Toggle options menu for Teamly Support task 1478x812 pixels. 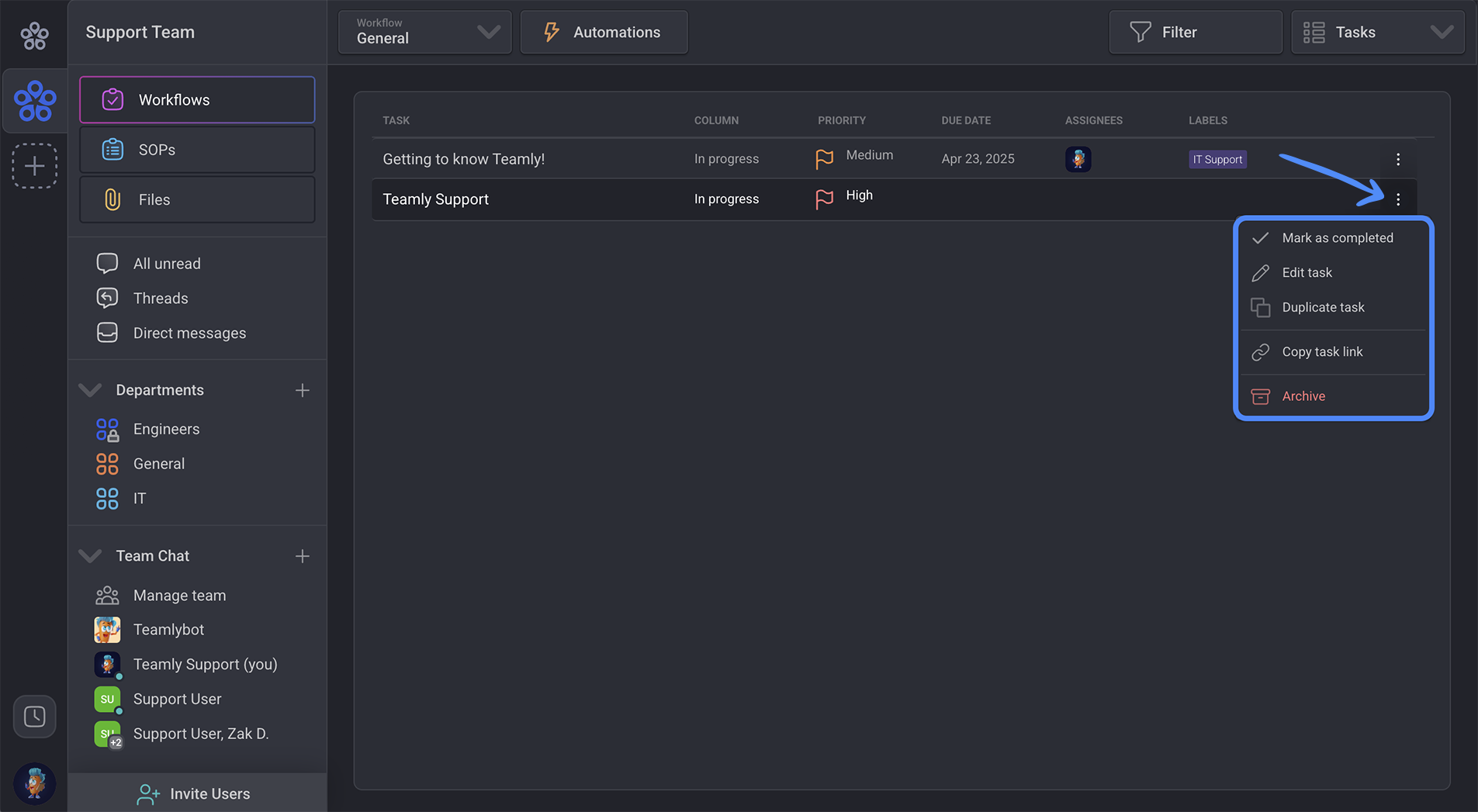point(1398,199)
